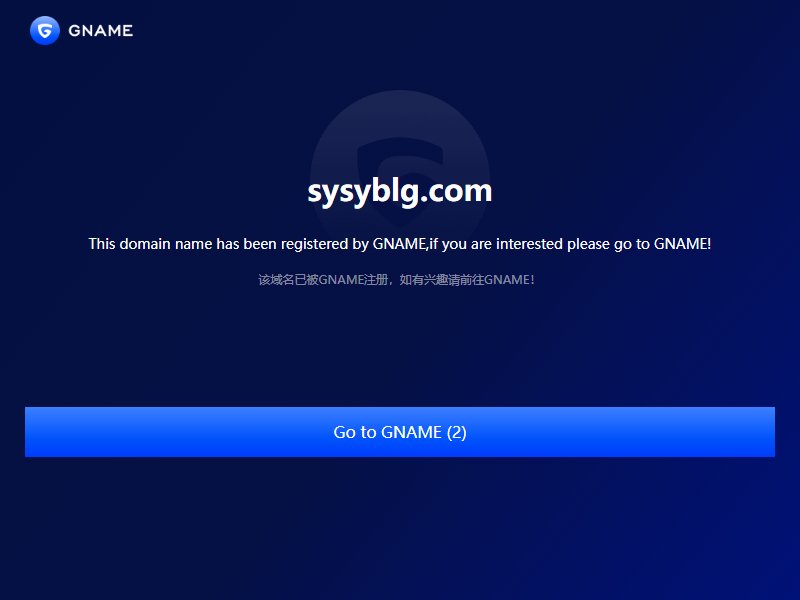Click the blue GNAME shield logo icon

[x=45, y=31]
